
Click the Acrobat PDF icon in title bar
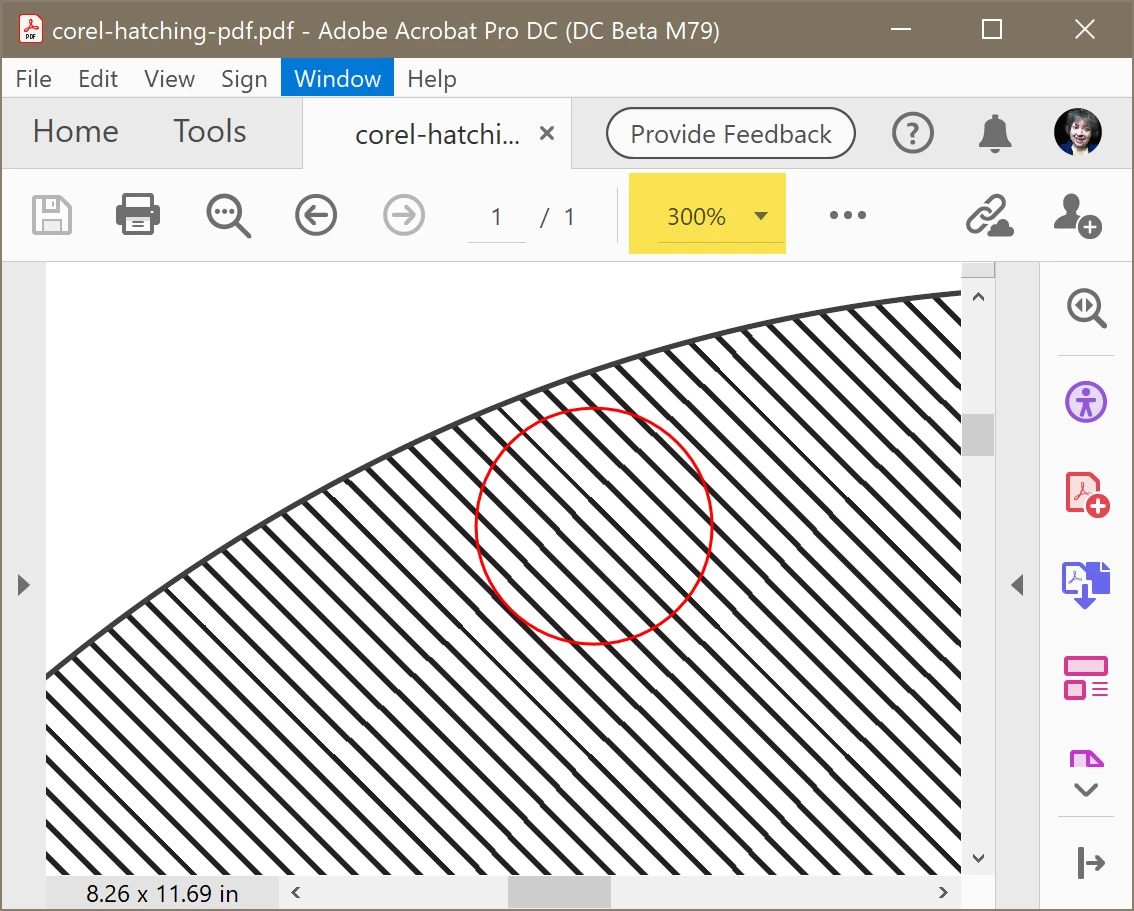30,30
